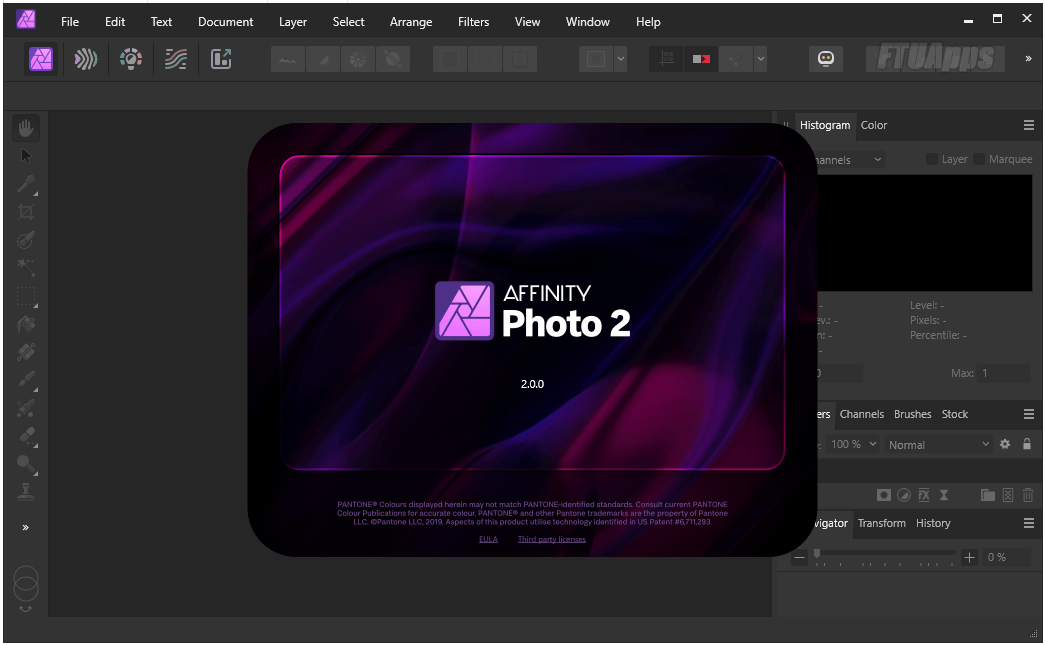Screen dimensions: 1045x645
Task: Enable the Marquee checkbox in Histogram
Action: [979, 159]
